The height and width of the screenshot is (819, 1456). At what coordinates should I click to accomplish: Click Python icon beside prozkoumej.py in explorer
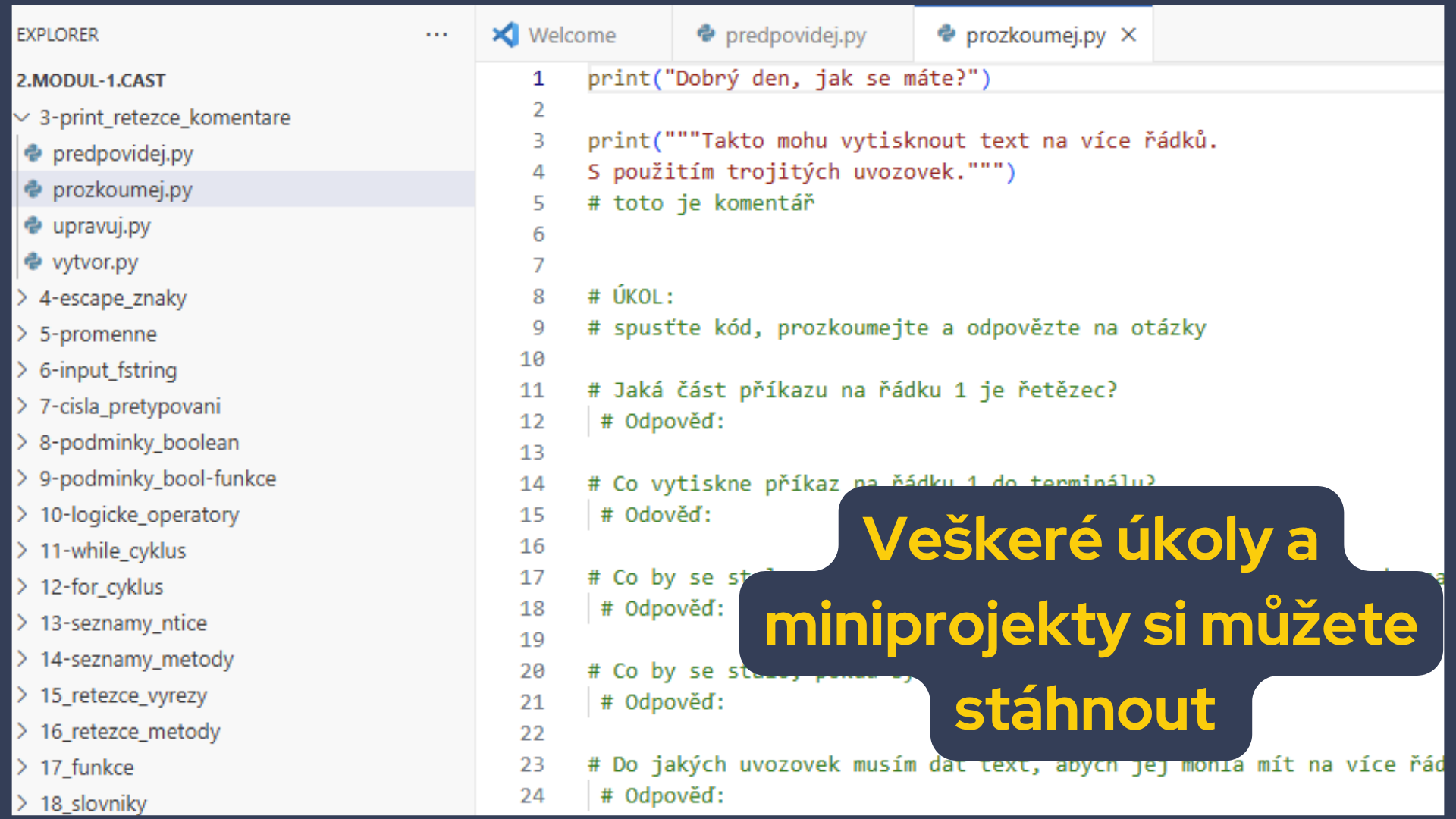click(33, 189)
